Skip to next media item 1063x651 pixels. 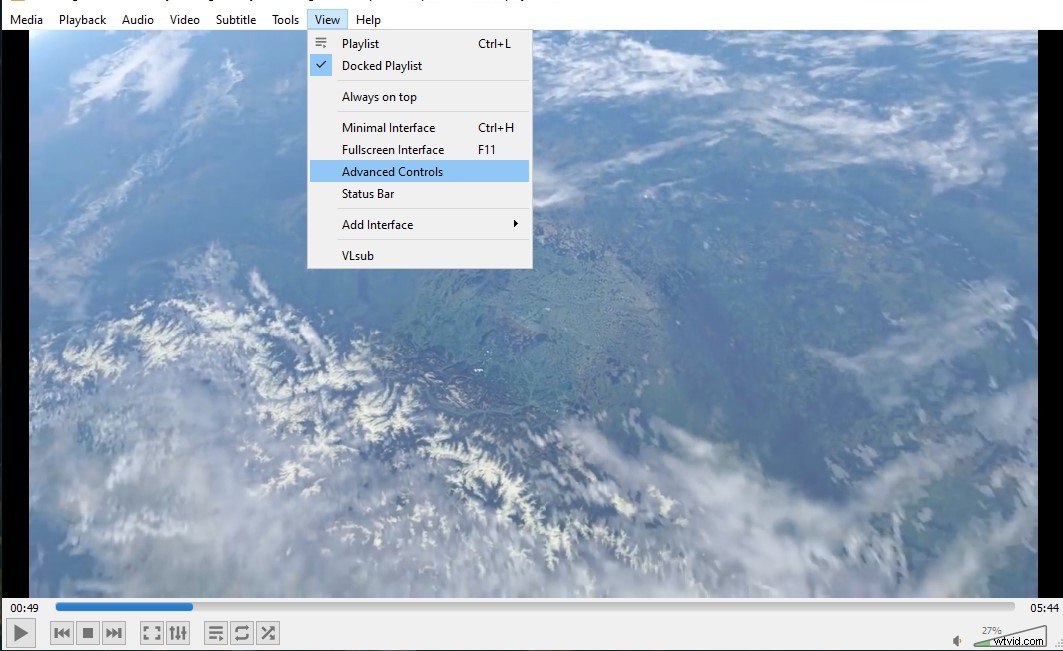[113, 632]
